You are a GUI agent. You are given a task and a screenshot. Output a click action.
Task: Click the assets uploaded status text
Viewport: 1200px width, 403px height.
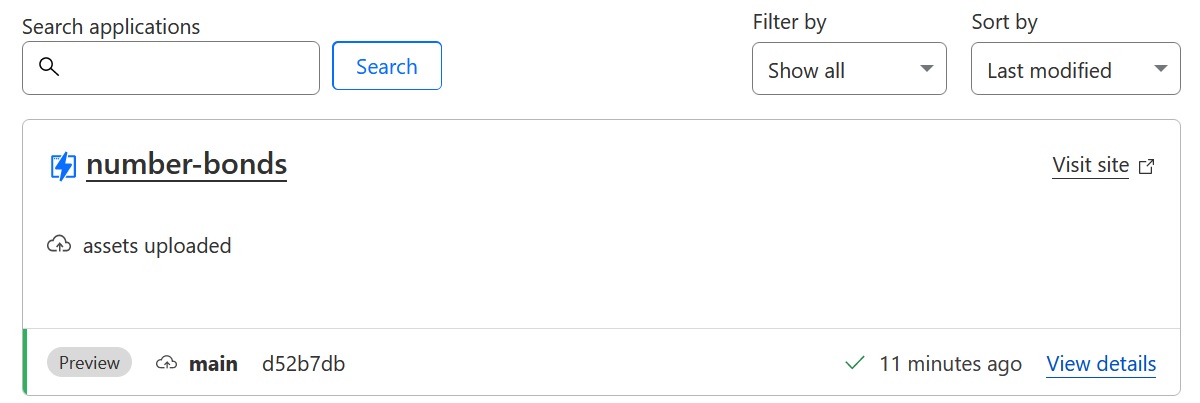click(x=157, y=245)
